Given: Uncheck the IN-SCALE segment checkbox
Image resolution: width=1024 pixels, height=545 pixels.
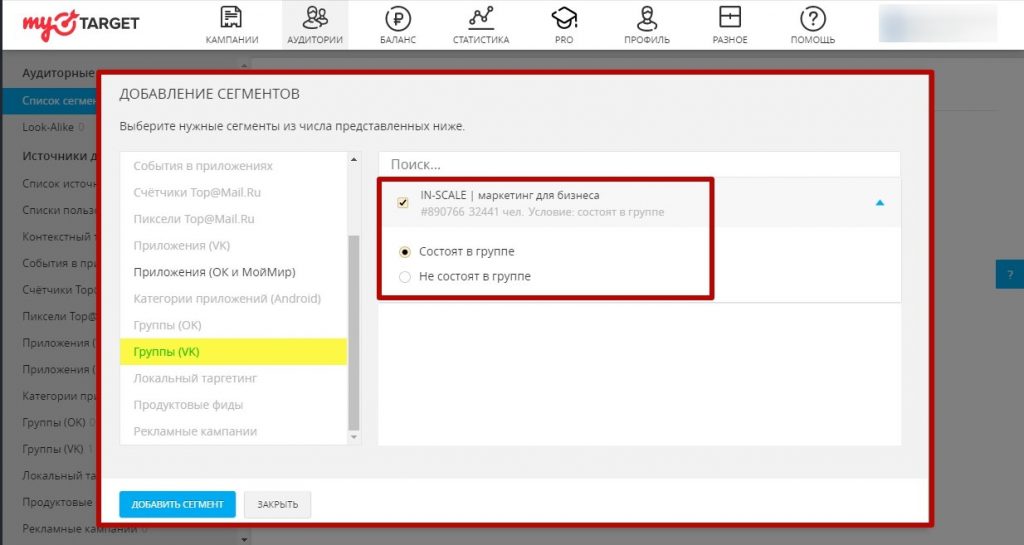Looking at the screenshot, I should (403, 203).
